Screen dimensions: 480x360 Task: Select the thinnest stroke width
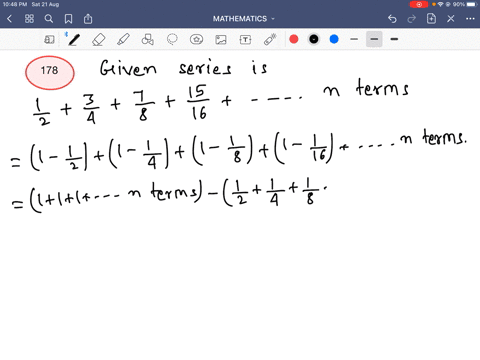pyautogui.click(x=354, y=39)
